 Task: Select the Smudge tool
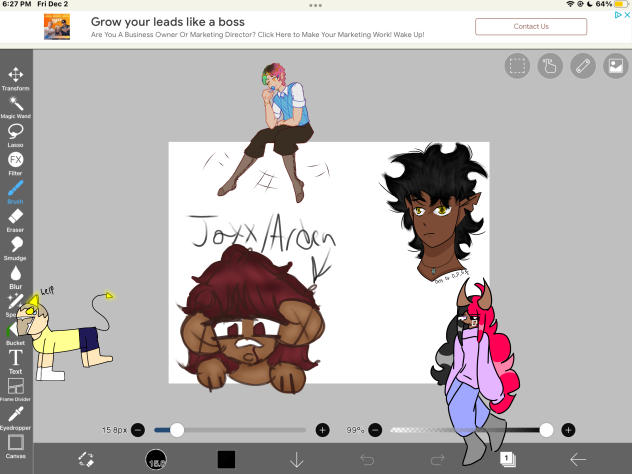pyautogui.click(x=15, y=249)
